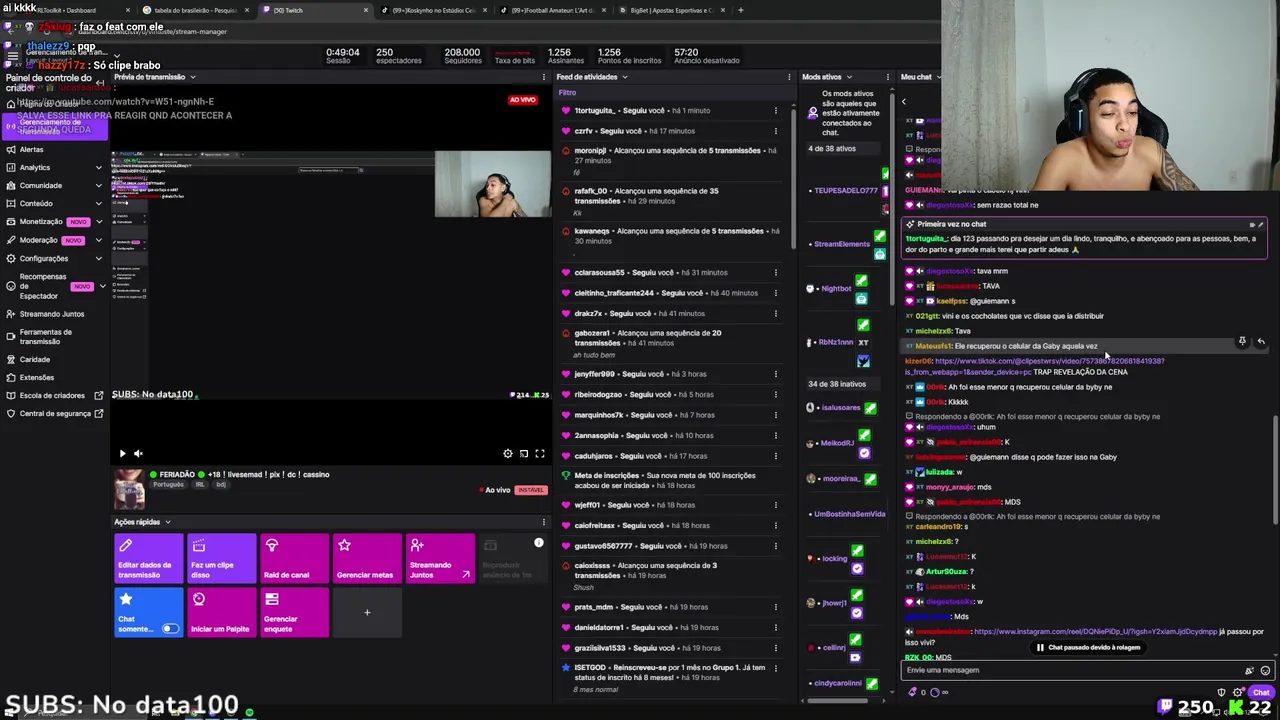The height and width of the screenshot is (720, 1280).
Task: Open the Filtro link in activity feed
Action: 567,93
